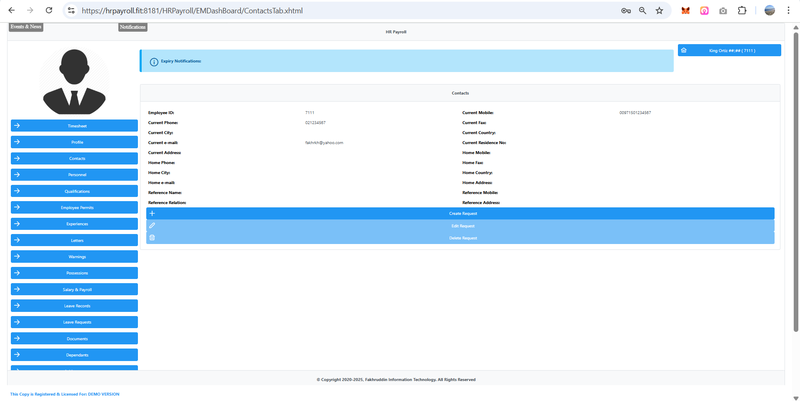800x401 pixels.
Task: Open the Notifications link at top
Action: [133, 27]
